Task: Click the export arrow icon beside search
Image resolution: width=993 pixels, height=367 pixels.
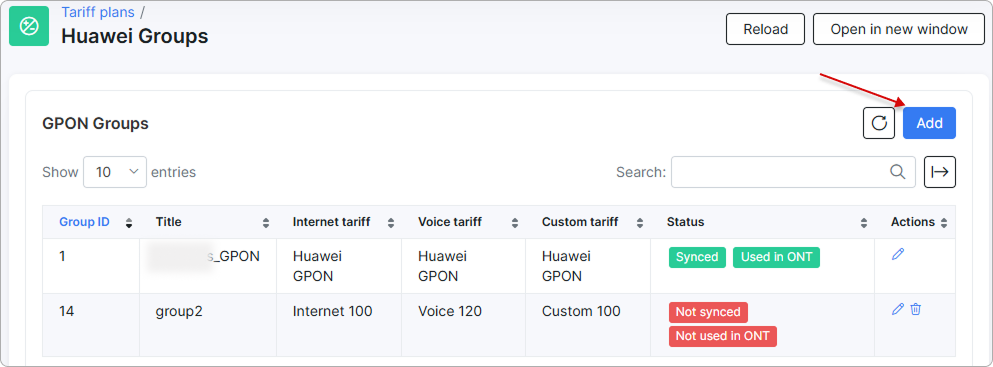Action: coord(940,172)
